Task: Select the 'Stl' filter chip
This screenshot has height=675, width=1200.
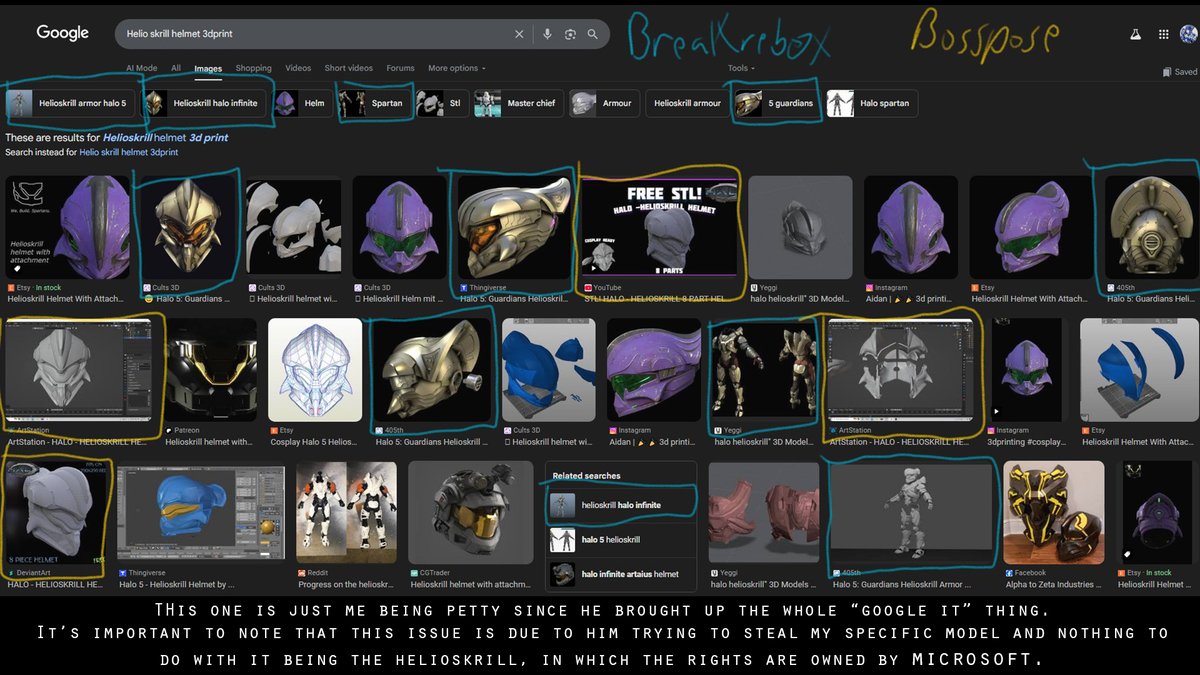Action: (x=441, y=103)
